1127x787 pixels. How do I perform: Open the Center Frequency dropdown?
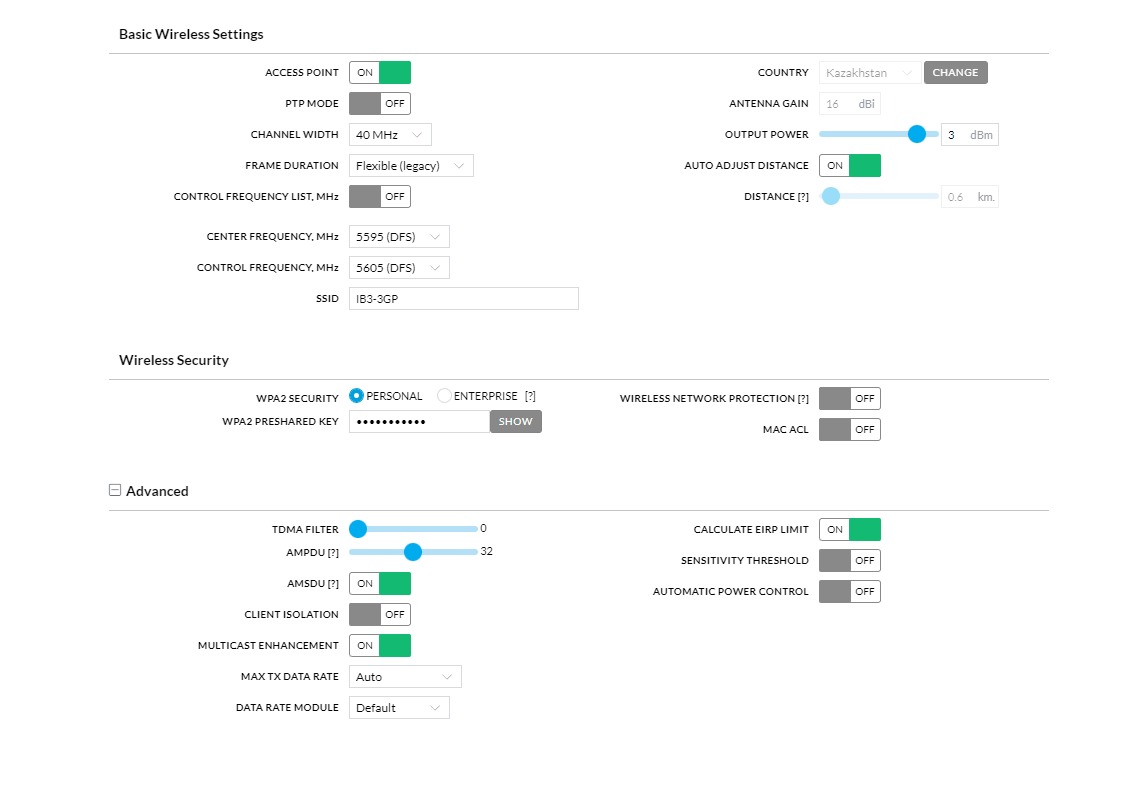tap(399, 237)
